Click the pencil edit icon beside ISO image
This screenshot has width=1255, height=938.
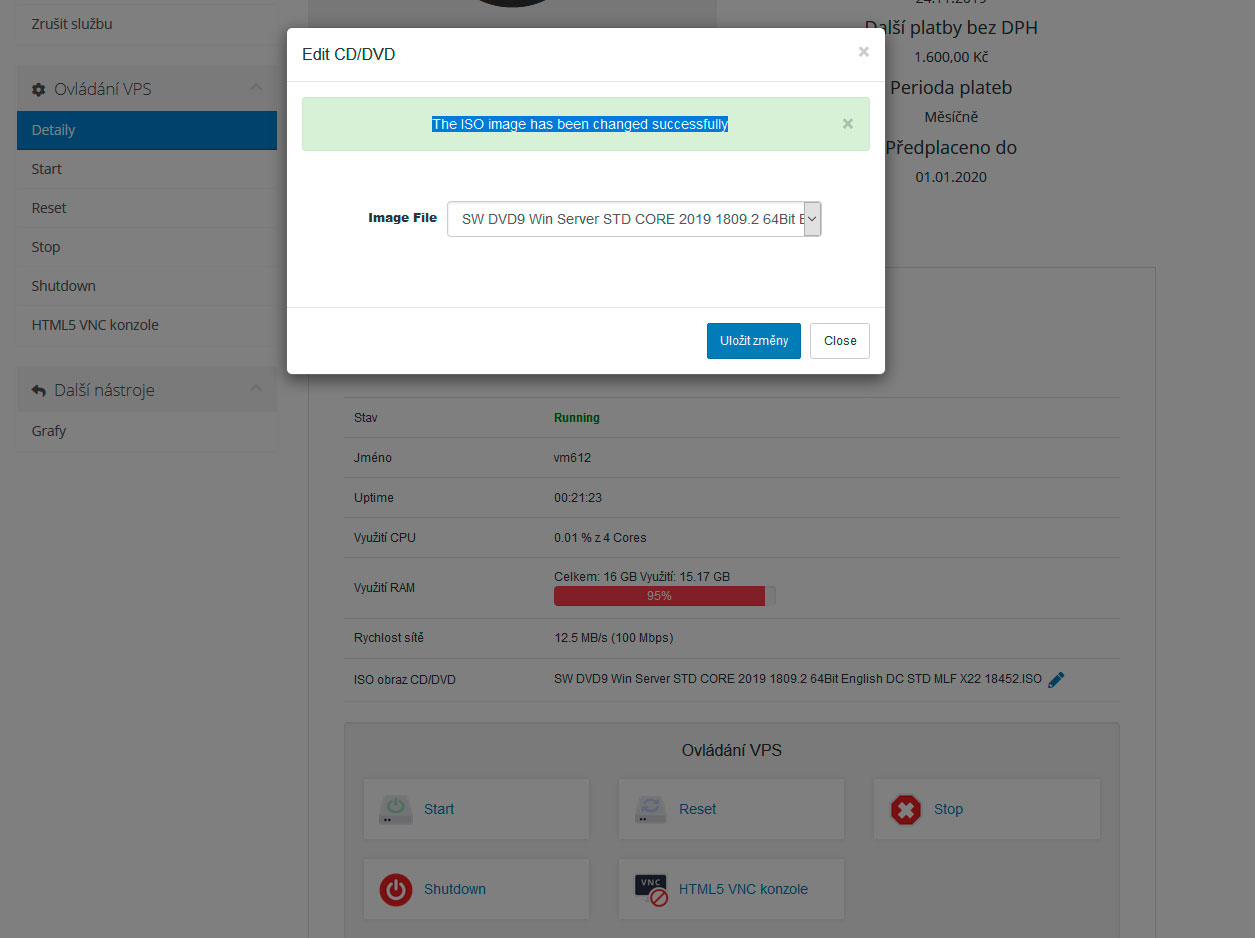1056,679
